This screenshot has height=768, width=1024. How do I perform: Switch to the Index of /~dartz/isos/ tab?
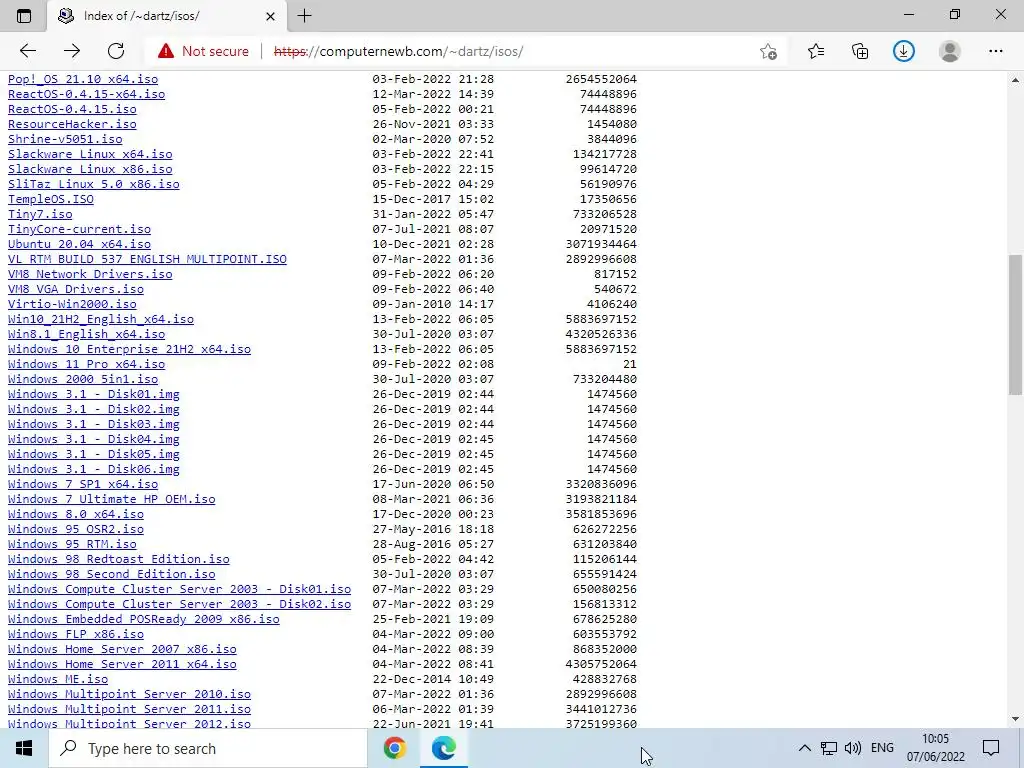(167, 16)
